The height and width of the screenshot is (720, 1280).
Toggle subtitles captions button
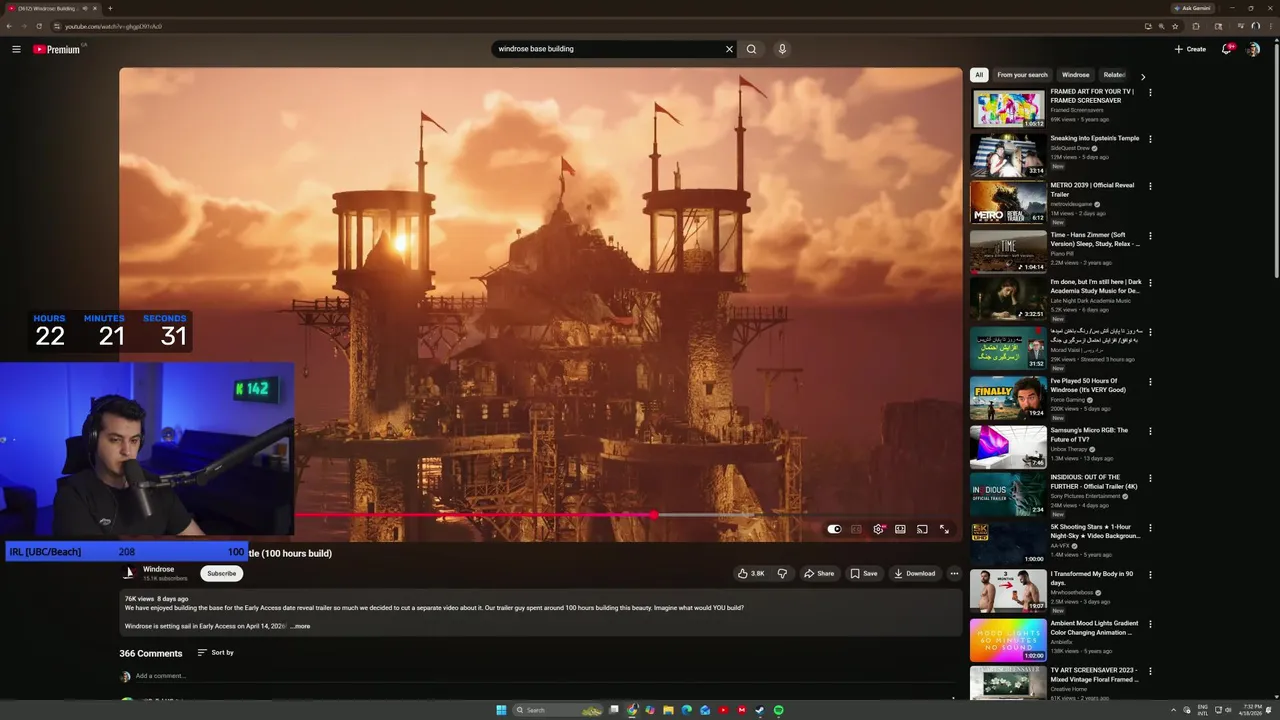click(x=856, y=529)
